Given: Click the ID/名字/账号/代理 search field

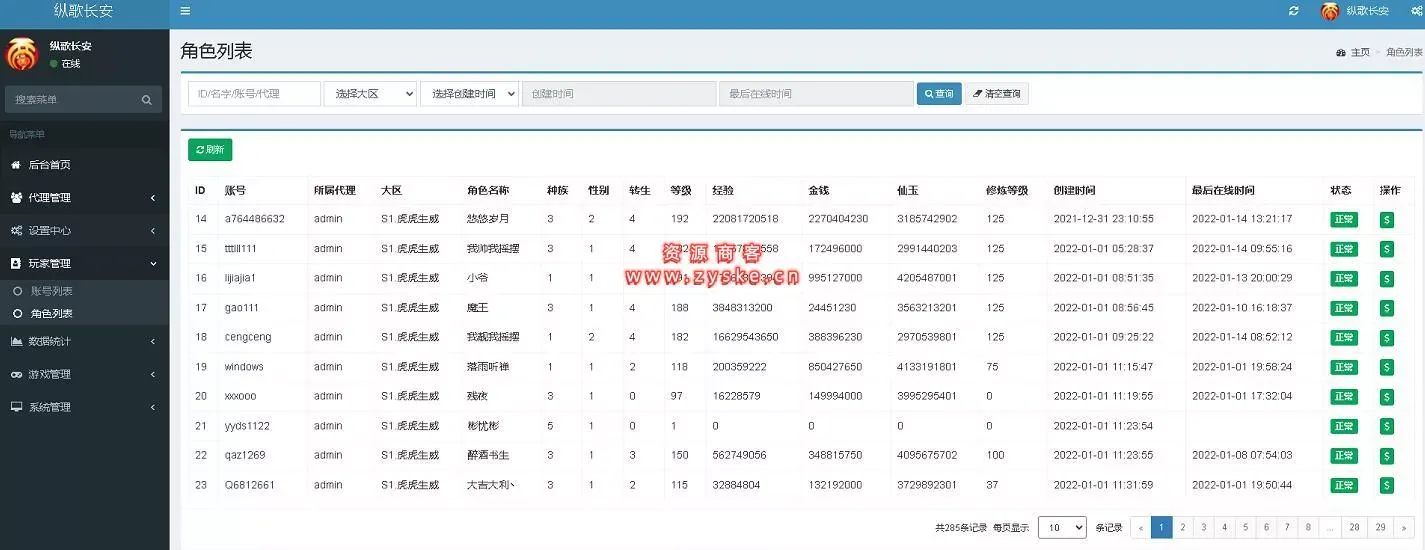Looking at the screenshot, I should point(254,93).
